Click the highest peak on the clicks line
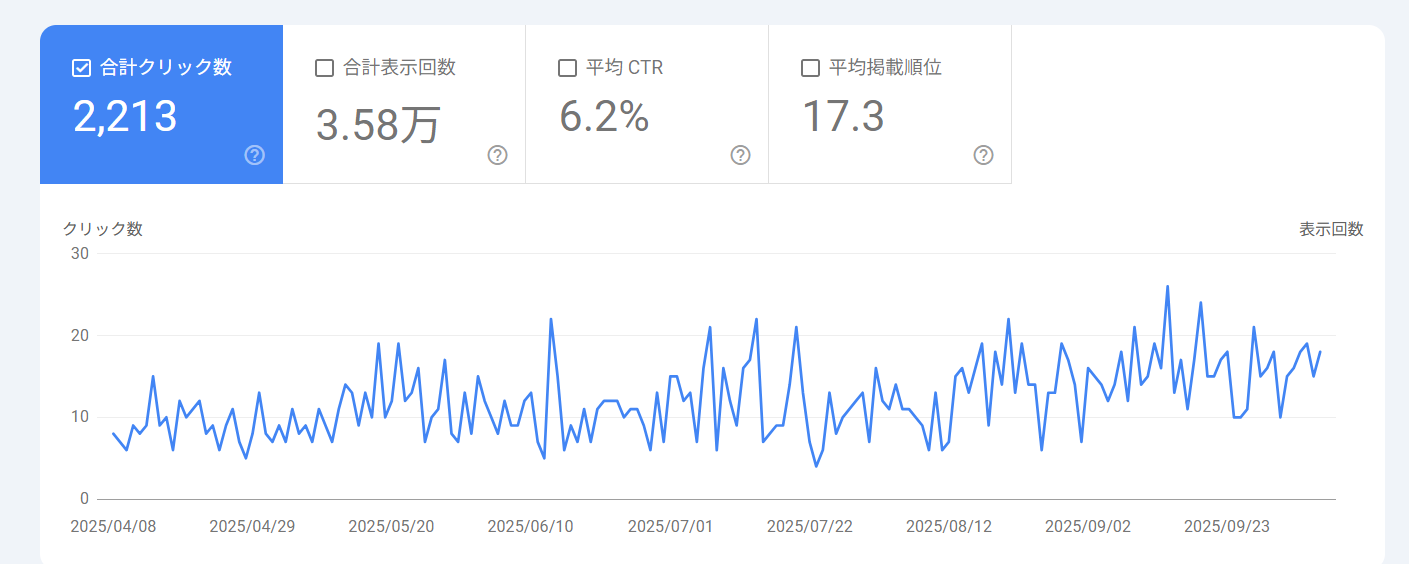This screenshot has height=564, width=1409. point(1167,287)
